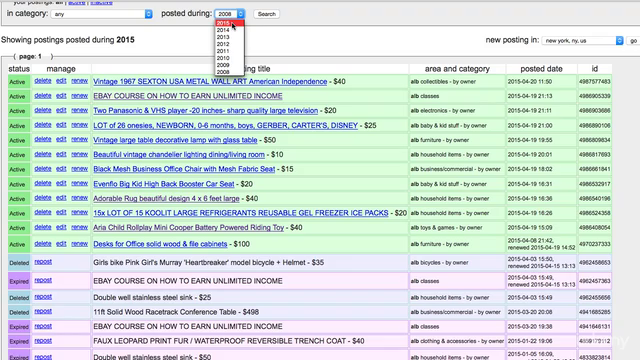The image size is (640, 360).
Task: Renew the Aria Child Rollplay Mini Cooper posting
Action: click(x=80, y=227)
